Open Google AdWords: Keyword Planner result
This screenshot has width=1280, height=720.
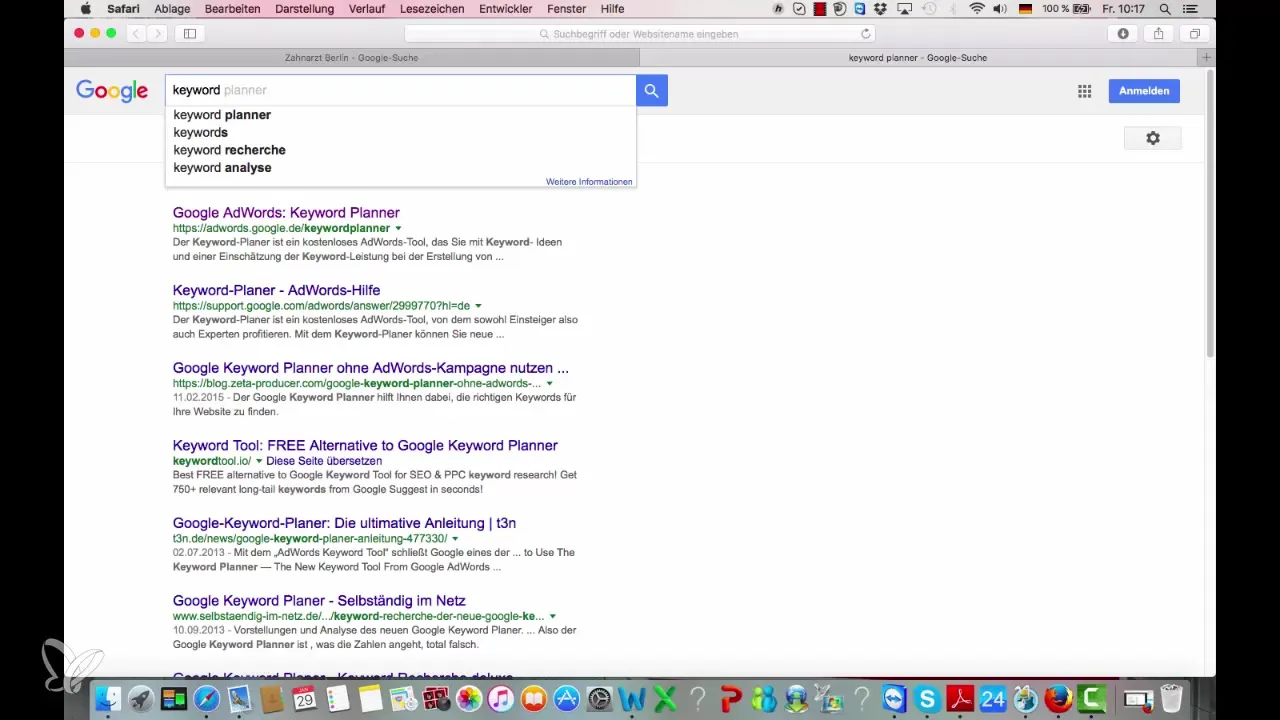[286, 213]
